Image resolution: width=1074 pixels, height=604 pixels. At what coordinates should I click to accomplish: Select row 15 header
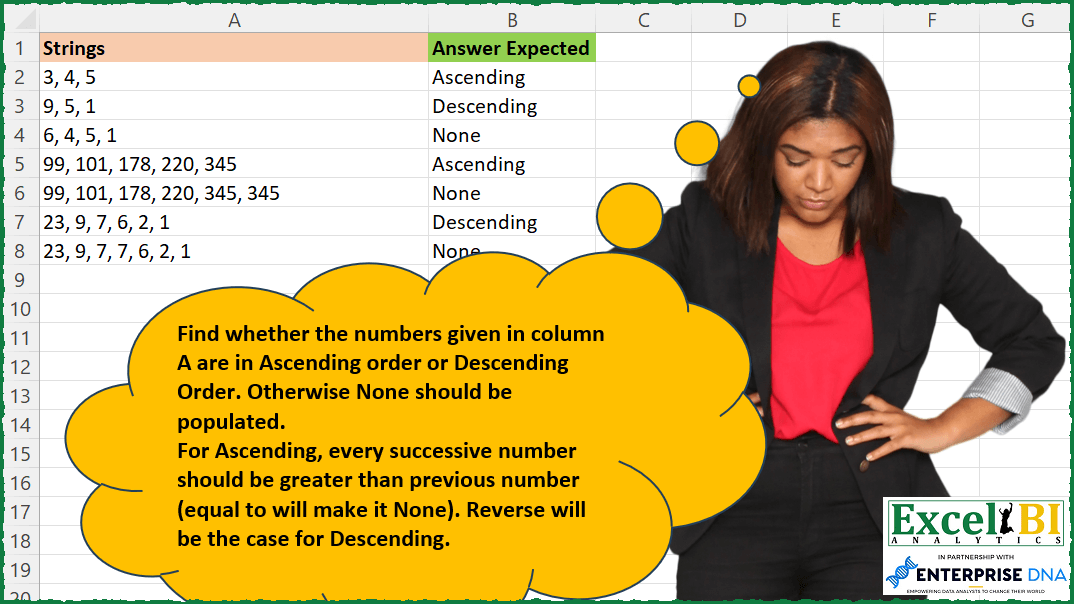point(20,454)
